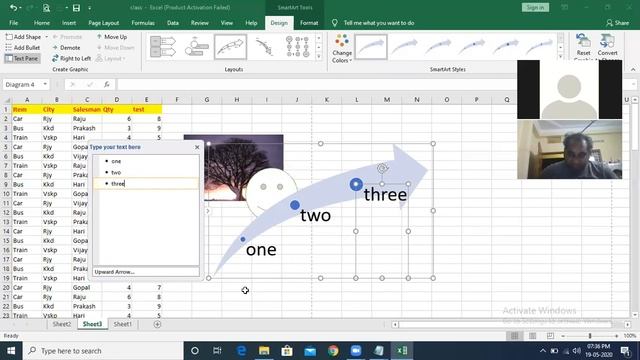The width and height of the screenshot is (640, 360).
Task: Select the second SmartArt layout thumbnail
Action: pos(197,47)
